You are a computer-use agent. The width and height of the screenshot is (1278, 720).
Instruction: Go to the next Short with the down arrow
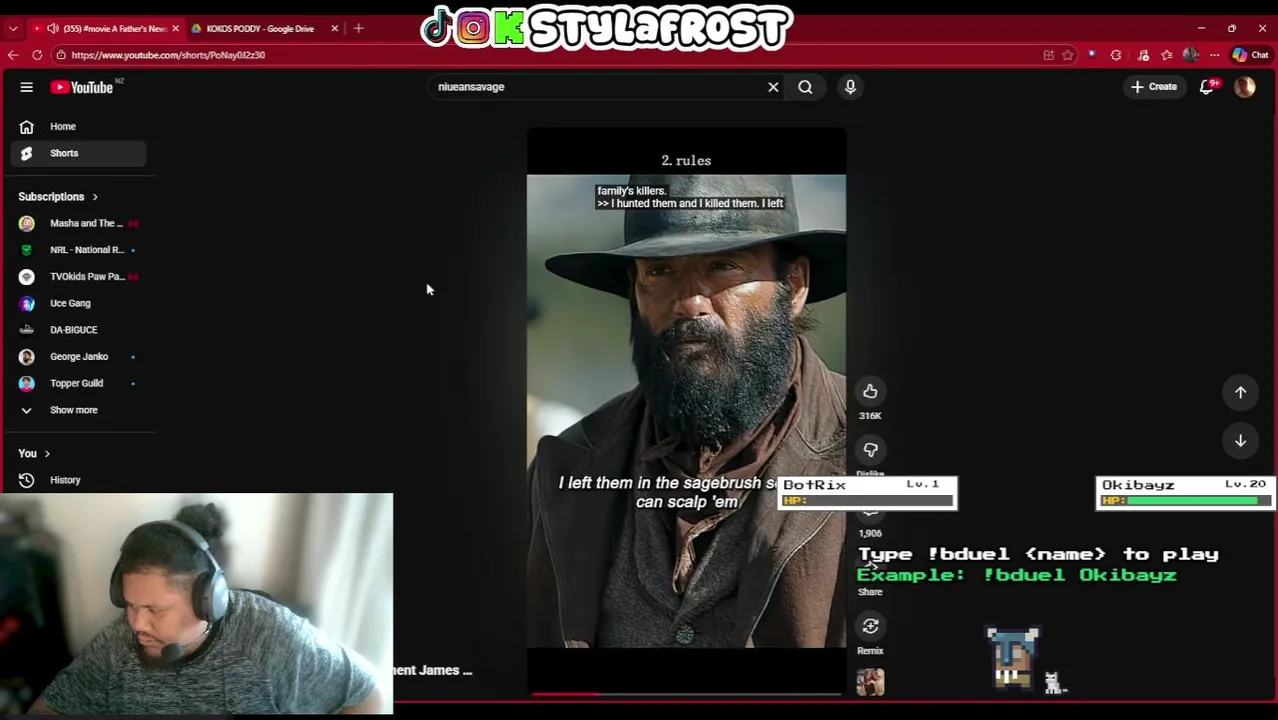pos(1240,441)
